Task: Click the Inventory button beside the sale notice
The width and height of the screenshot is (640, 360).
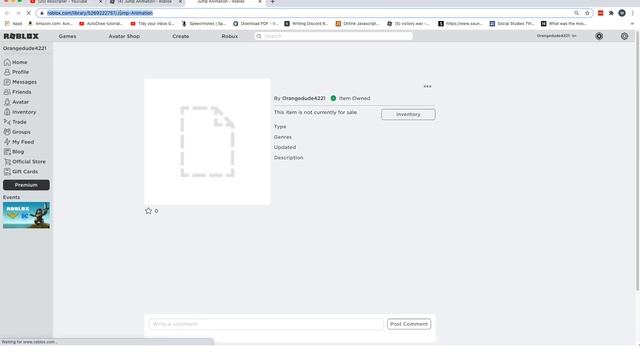Action: pyautogui.click(x=408, y=114)
